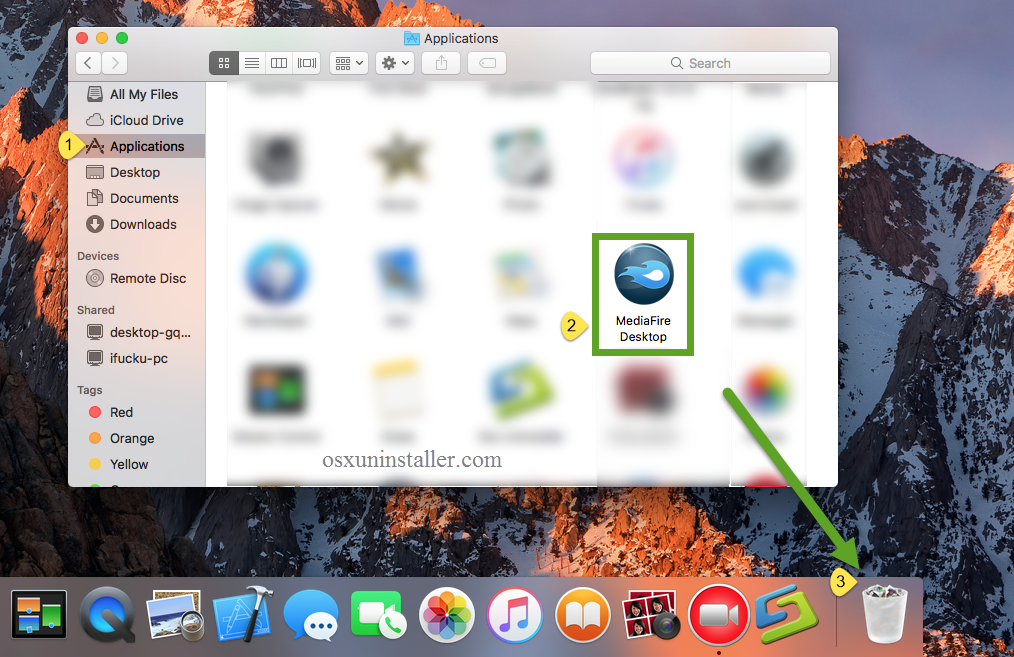
Task: Select the Red tag in the sidebar
Action: (x=122, y=412)
